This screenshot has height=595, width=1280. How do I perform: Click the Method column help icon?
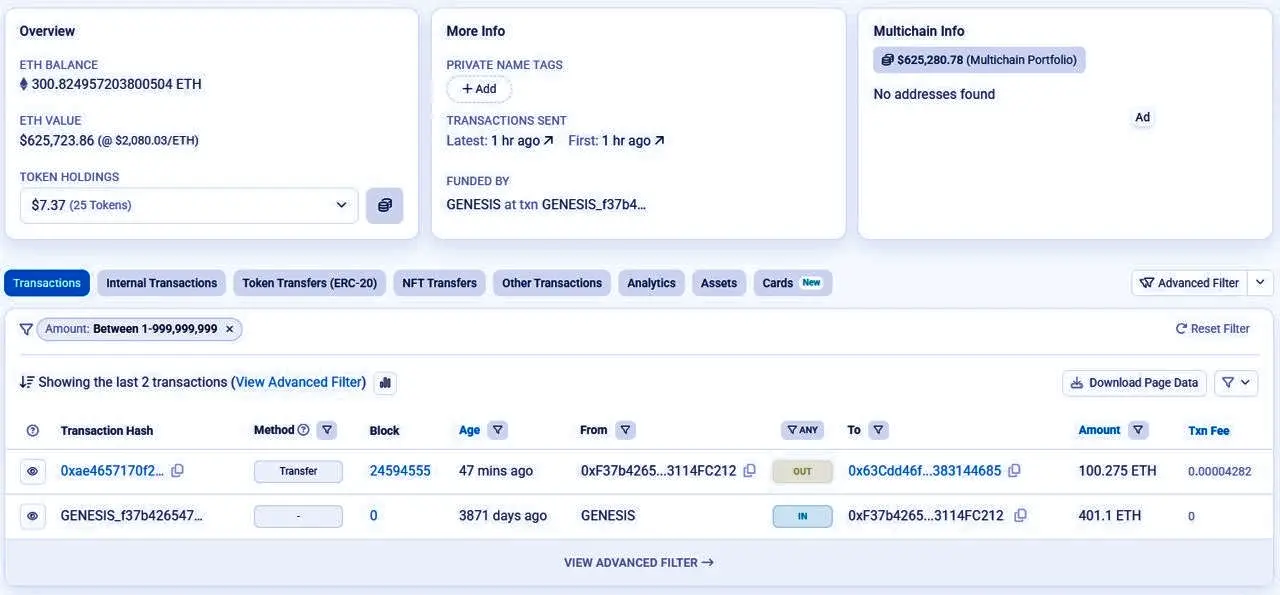304,430
